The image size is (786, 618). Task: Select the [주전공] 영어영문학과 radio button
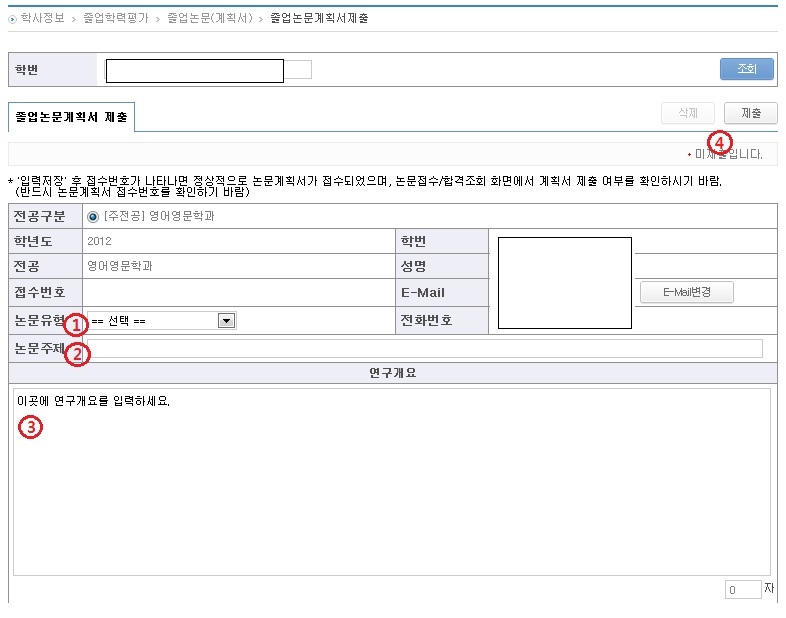click(x=93, y=216)
